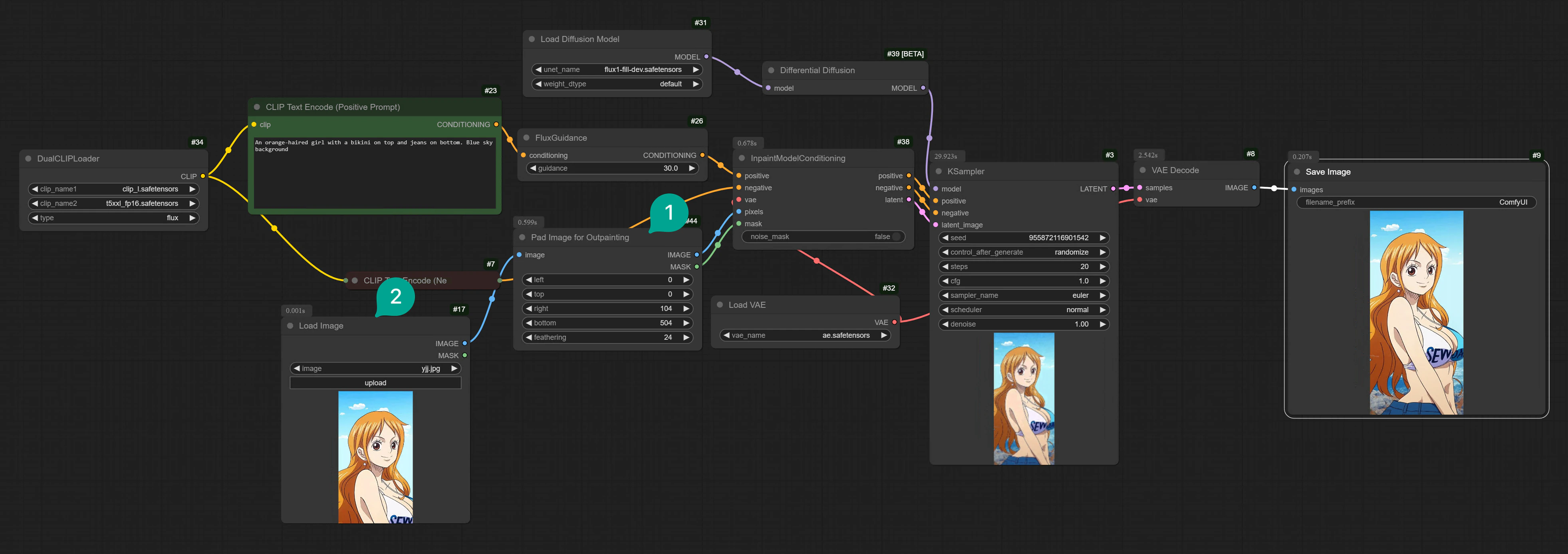Screen dimensions: 1568x554
Task: Click the control_after_generate randomize field
Action: (1022, 252)
